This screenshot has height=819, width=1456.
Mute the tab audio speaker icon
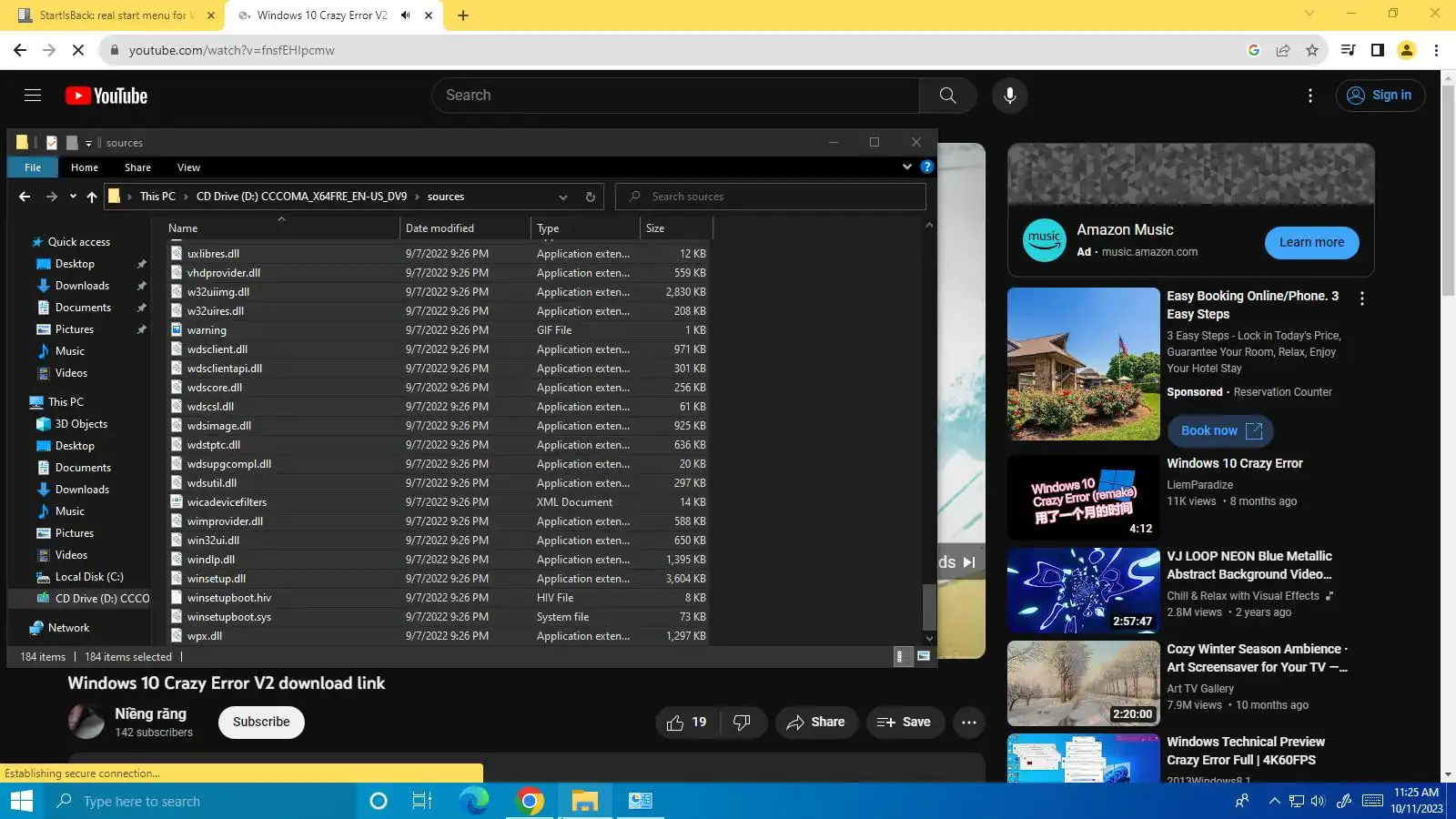point(406,15)
